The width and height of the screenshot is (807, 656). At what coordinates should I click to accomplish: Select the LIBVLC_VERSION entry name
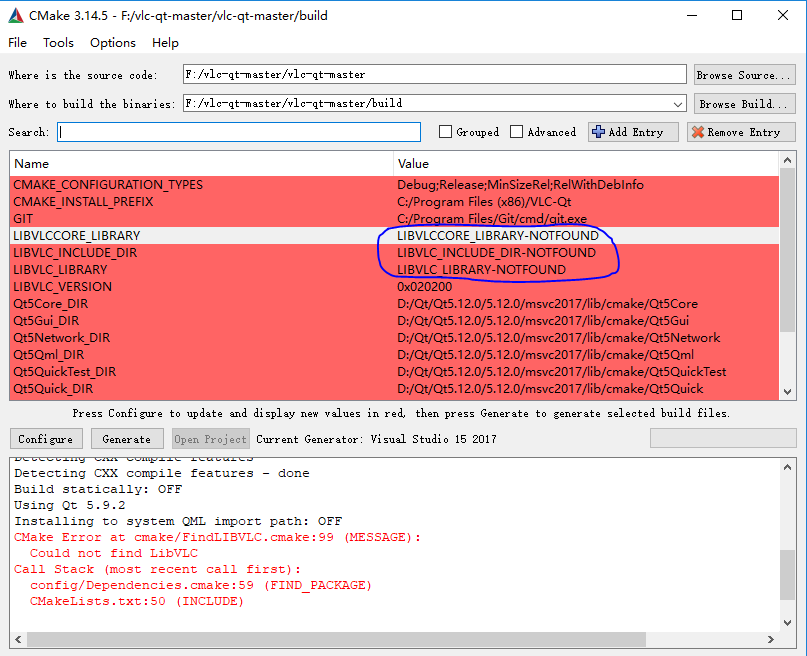pyautogui.click(x=62, y=287)
